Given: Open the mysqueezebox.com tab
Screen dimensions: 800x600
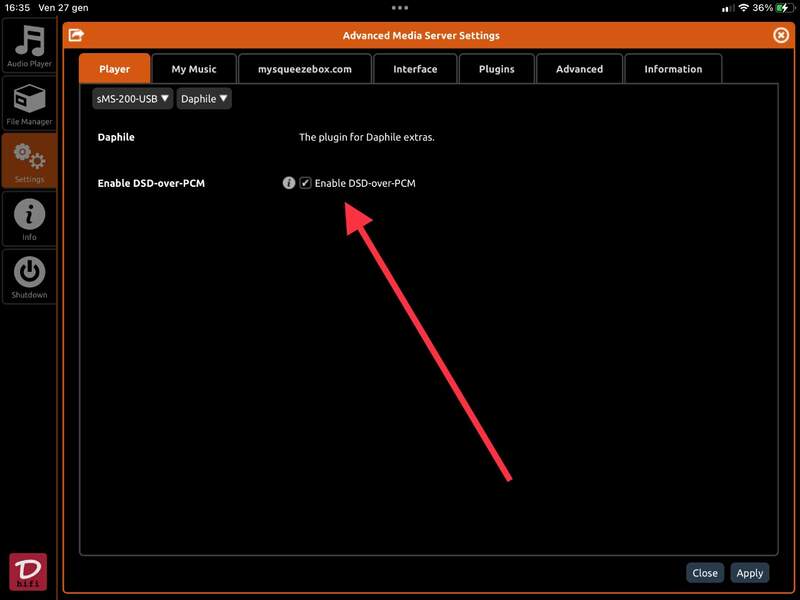Looking at the screenshot, I should pos(304,69).
